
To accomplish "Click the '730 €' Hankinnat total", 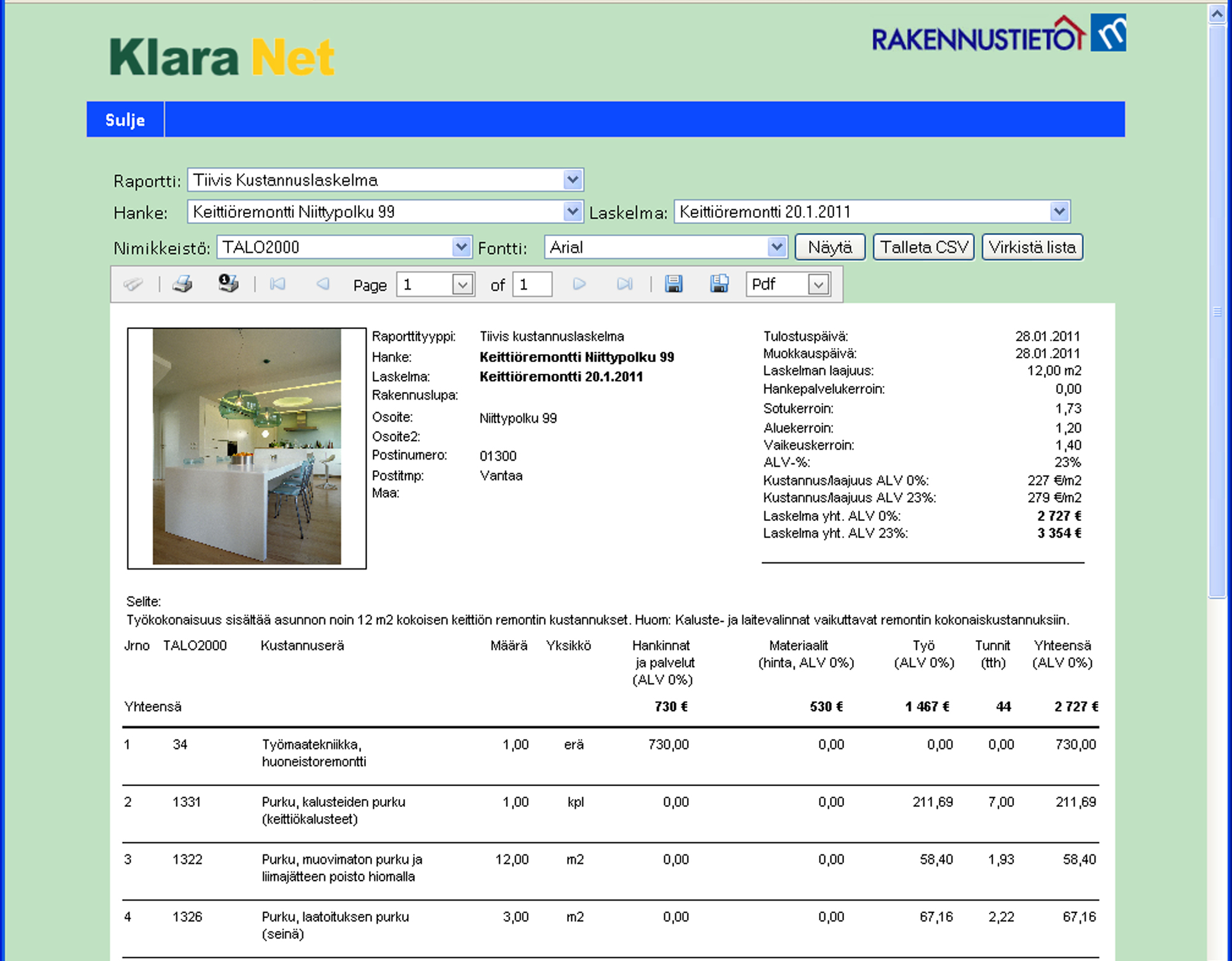I will click(x=671, y=707).
